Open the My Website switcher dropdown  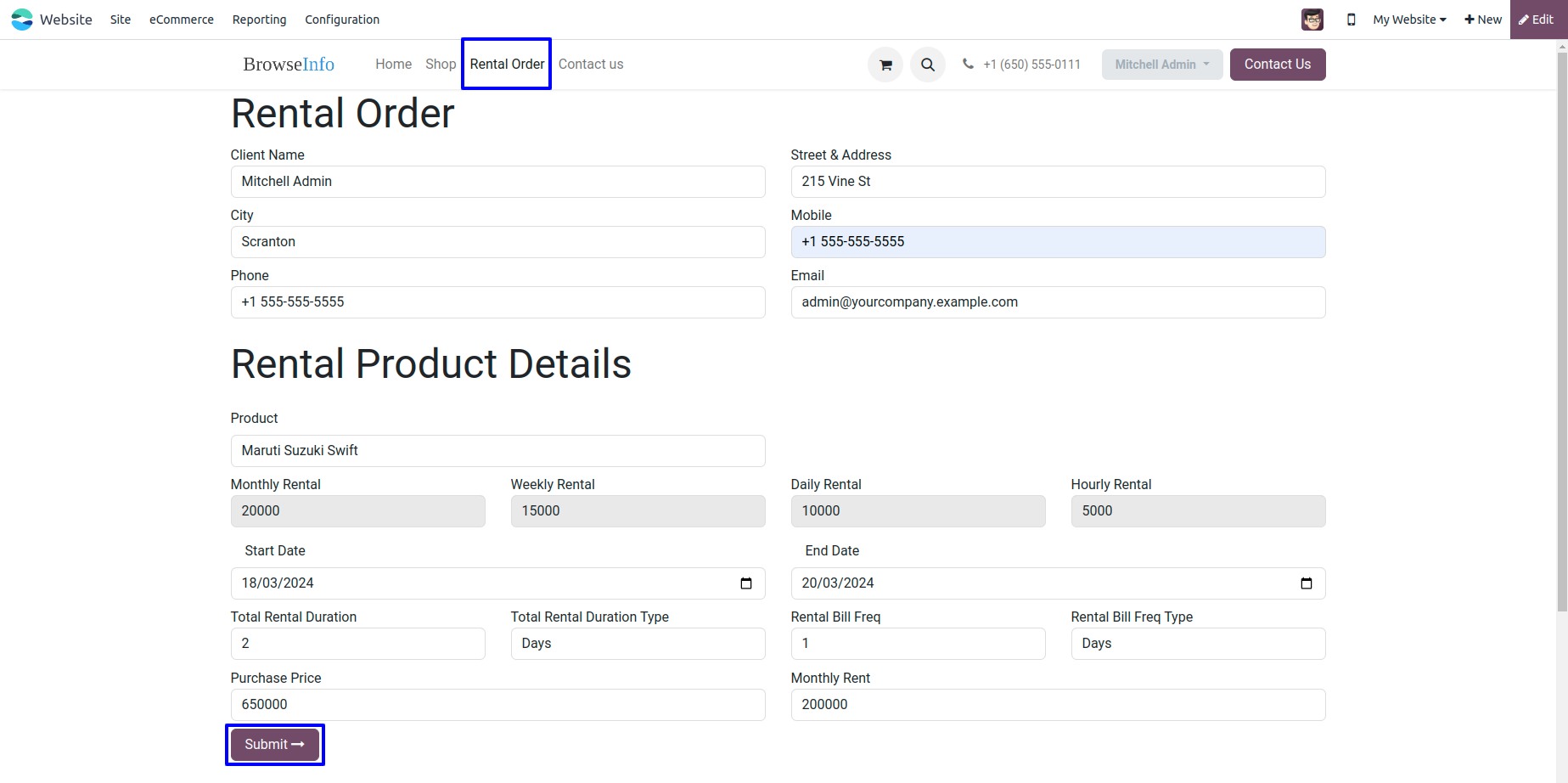coord(1409,20)
